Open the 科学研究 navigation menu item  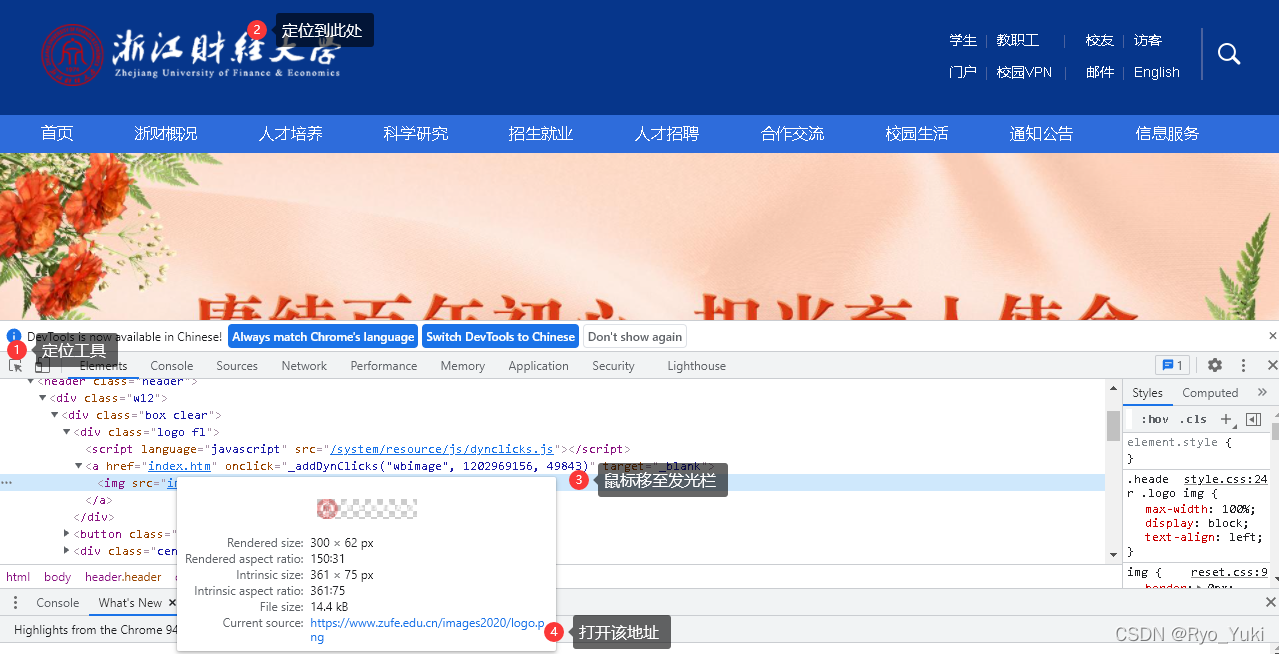(x=416, y=134)
